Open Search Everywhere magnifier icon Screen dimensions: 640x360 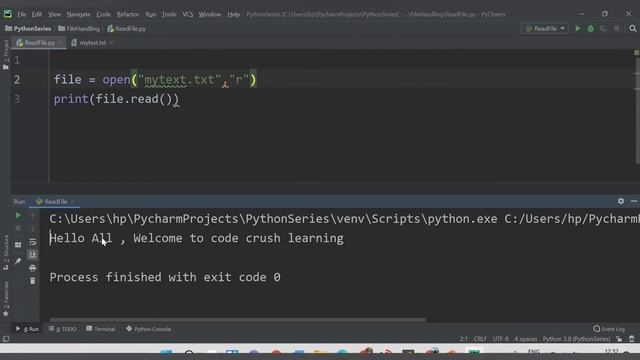pos(633,29)
